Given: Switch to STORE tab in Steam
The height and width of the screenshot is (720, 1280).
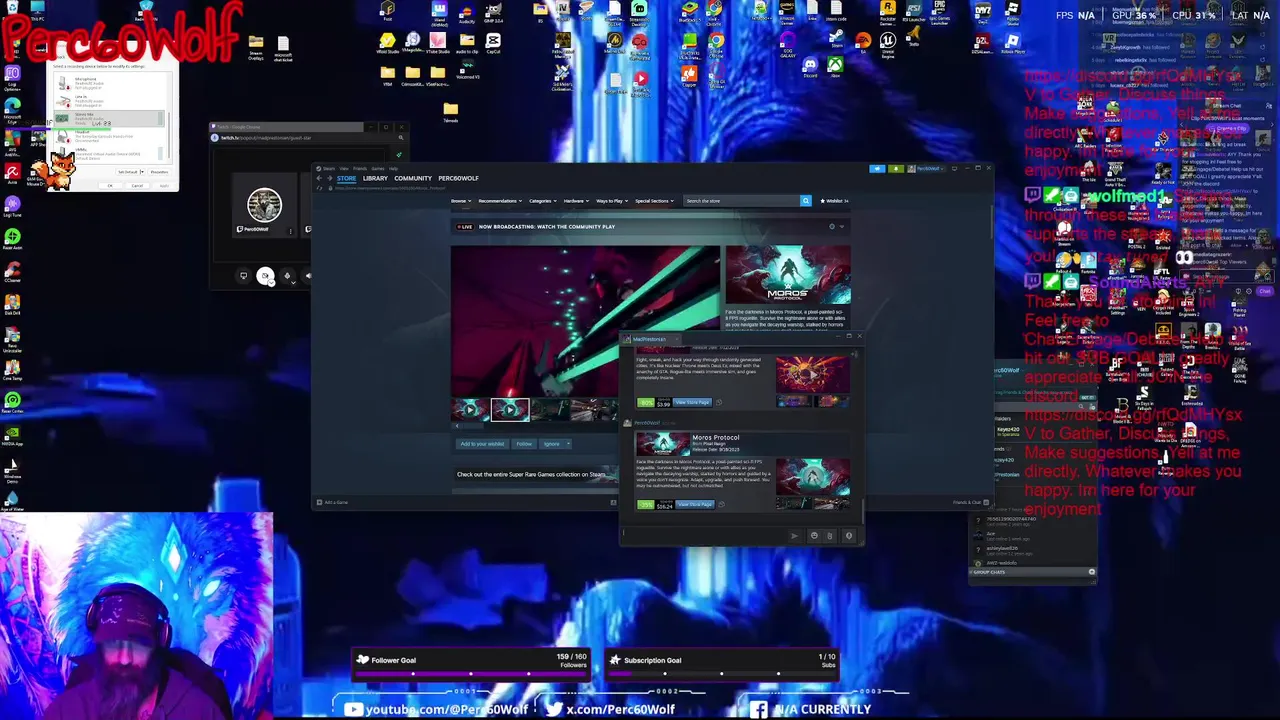Looking at the screenshot, I should pos(346,178).
